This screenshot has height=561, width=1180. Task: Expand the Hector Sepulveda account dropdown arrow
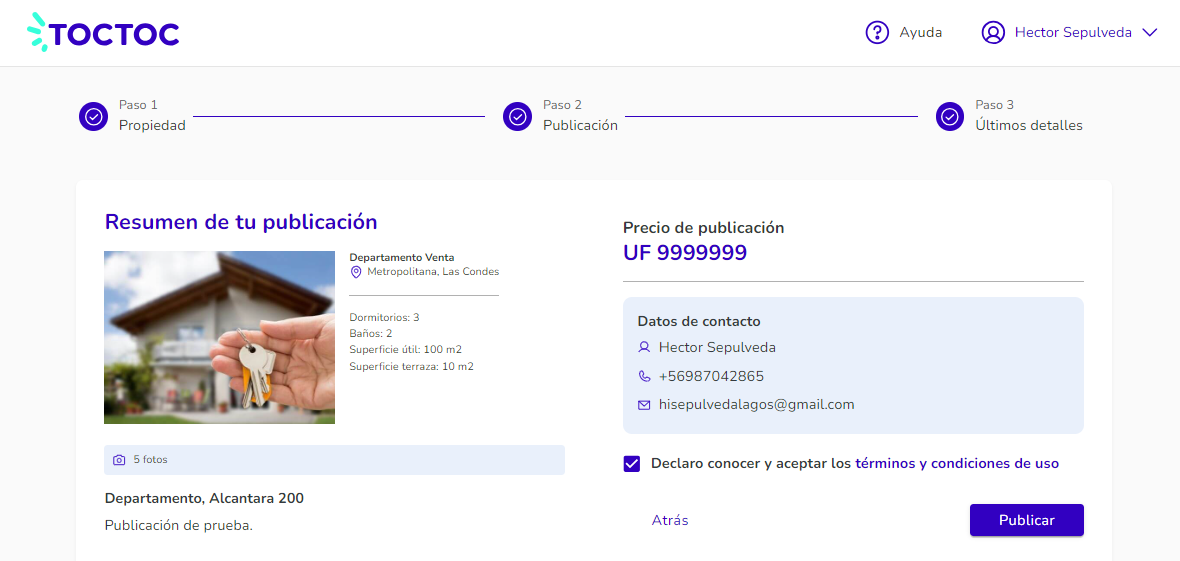(x=1149, y=32)
